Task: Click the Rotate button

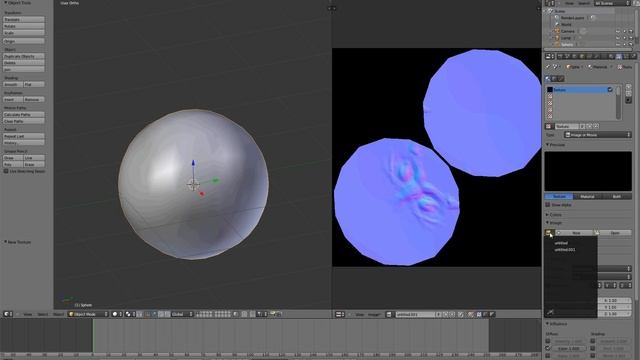Action: [x=24, y=26]
